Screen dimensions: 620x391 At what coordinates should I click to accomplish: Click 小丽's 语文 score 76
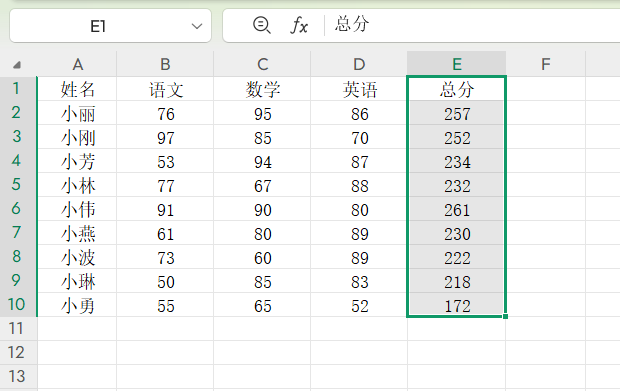click(x=165, y=114)
